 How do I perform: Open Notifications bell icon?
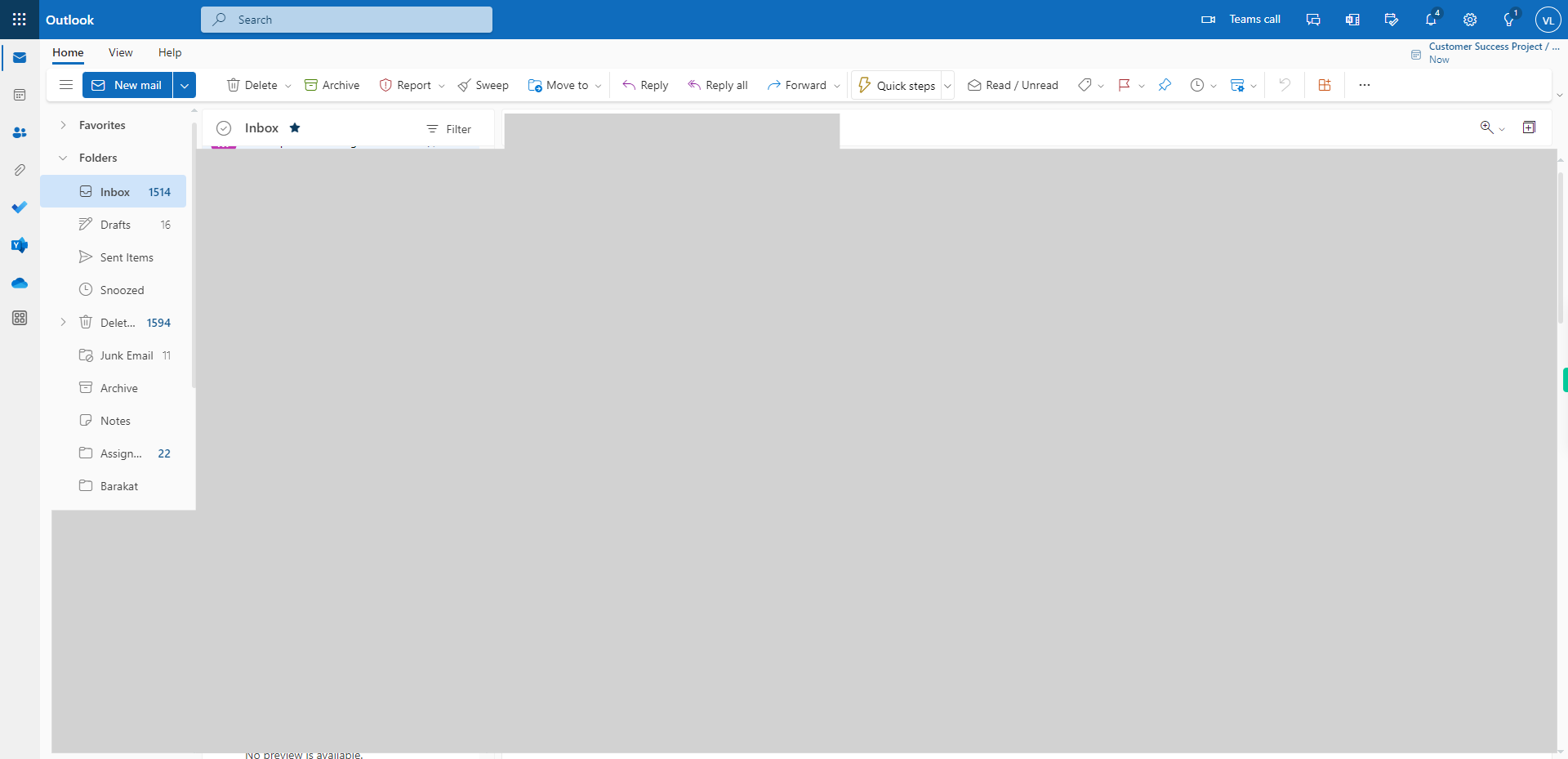pos(1431,20)
